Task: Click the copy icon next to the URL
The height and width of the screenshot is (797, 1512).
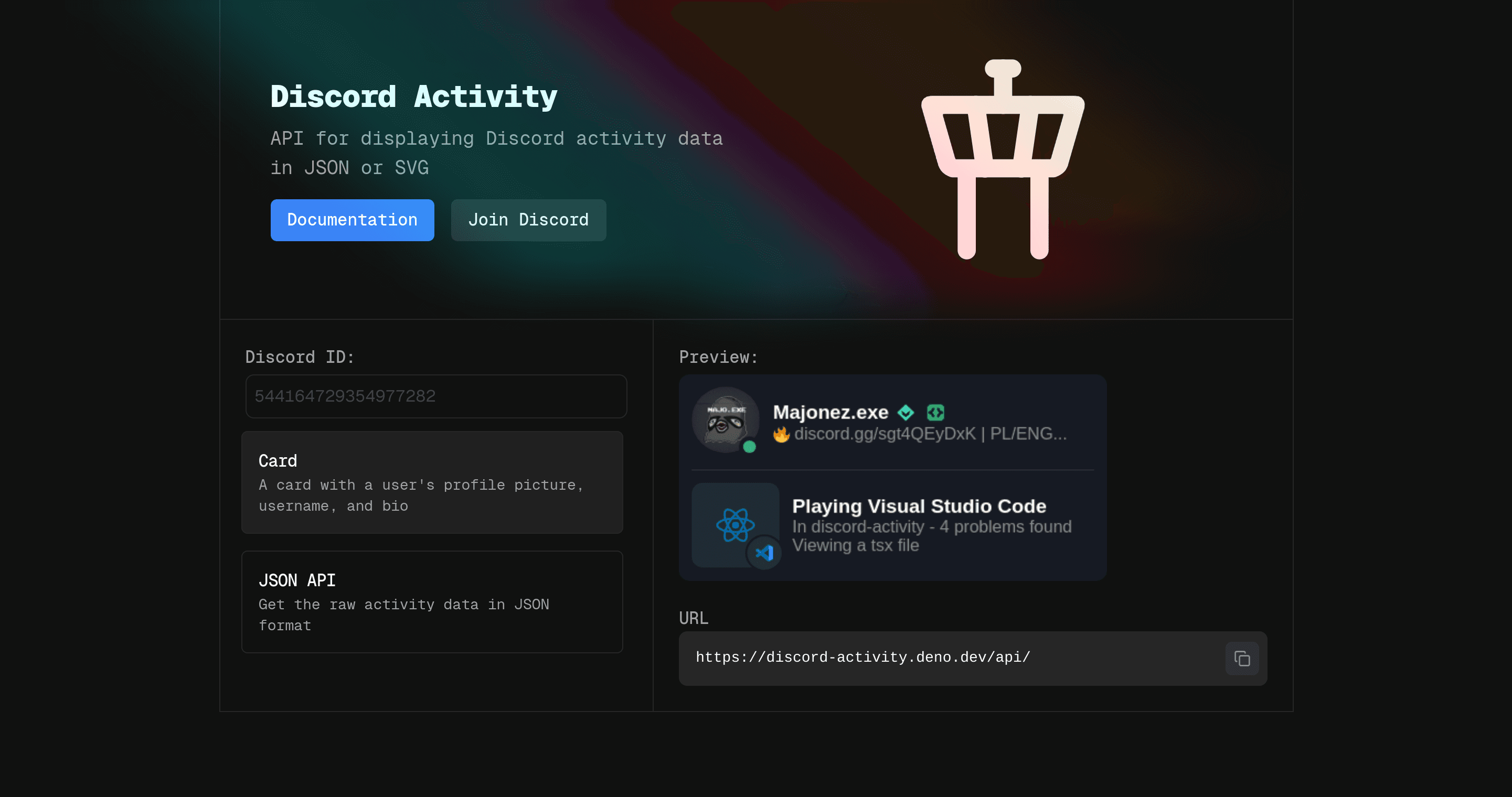Action: click(1243, 658)
